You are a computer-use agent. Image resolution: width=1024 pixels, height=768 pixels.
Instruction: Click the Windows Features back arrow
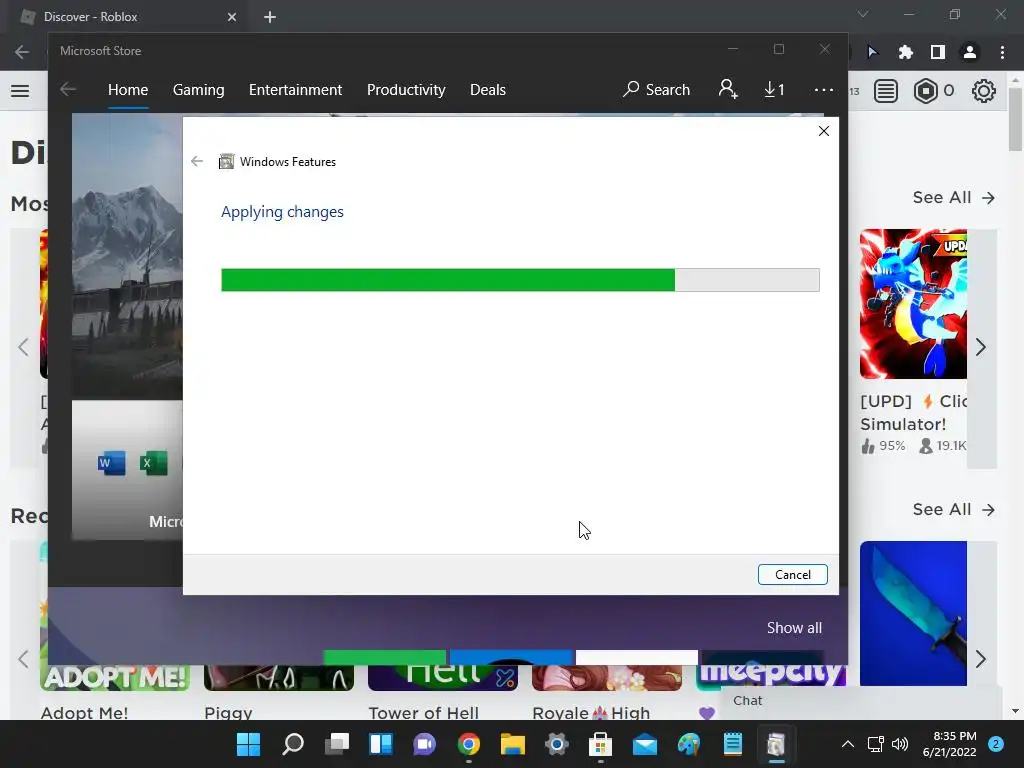(197, 161)
